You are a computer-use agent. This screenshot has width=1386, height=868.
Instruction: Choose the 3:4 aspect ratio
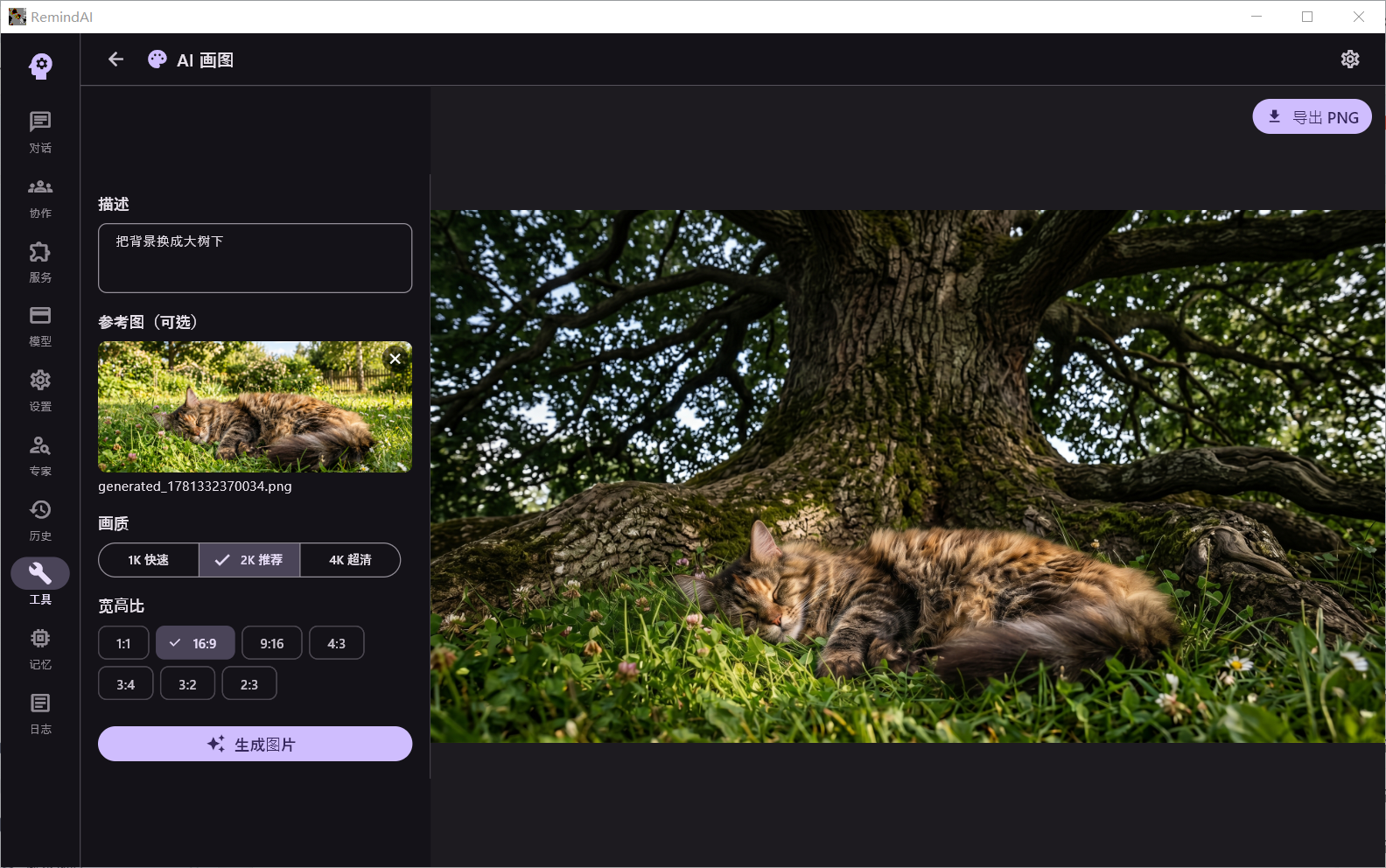coord(126,683)
